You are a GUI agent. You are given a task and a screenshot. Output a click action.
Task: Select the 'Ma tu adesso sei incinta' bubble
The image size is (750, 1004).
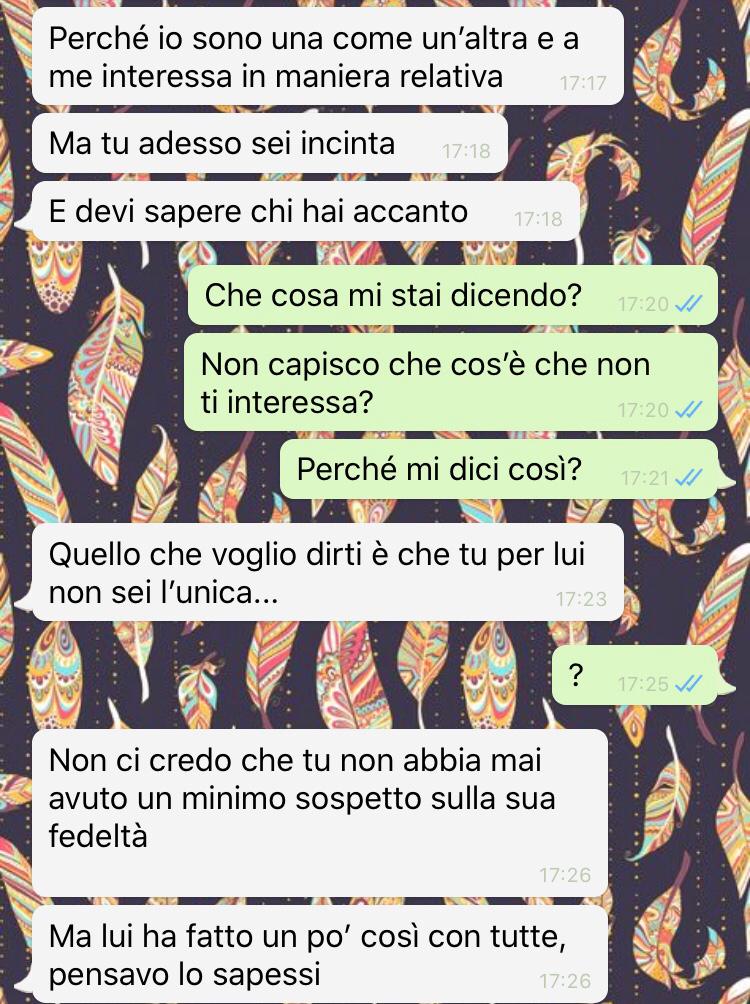pyautogui.click(x=270, y=143)
